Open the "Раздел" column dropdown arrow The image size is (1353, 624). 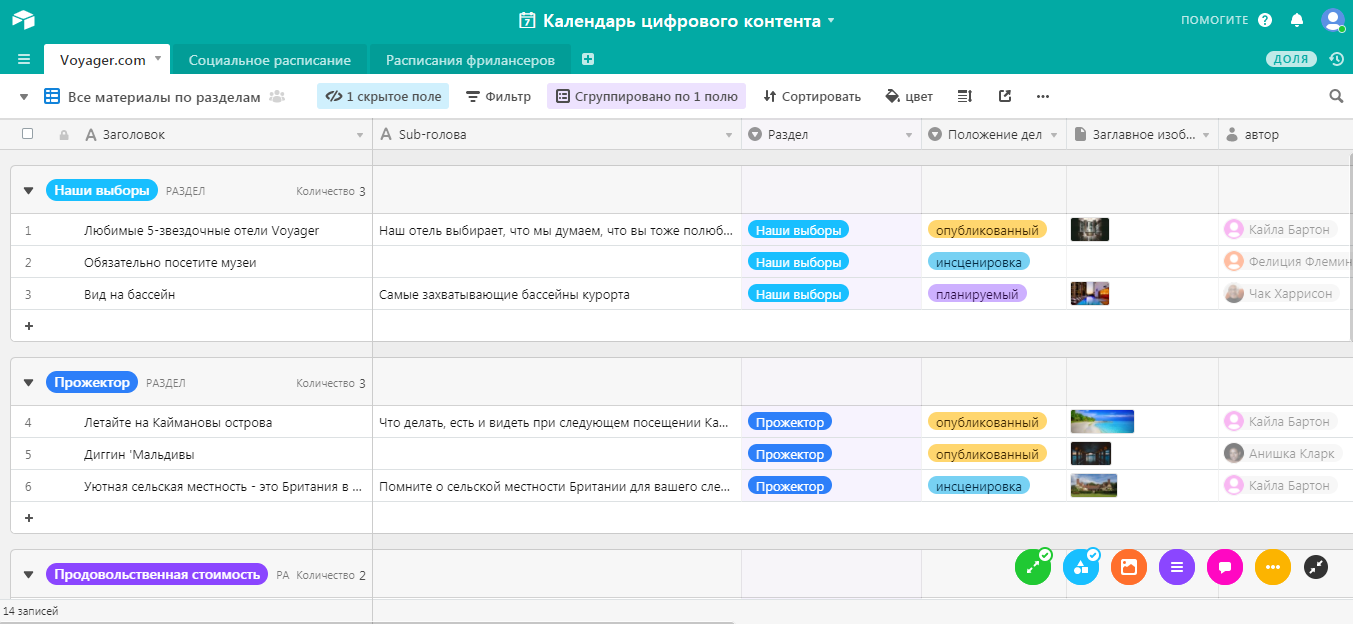pos(909,133)
